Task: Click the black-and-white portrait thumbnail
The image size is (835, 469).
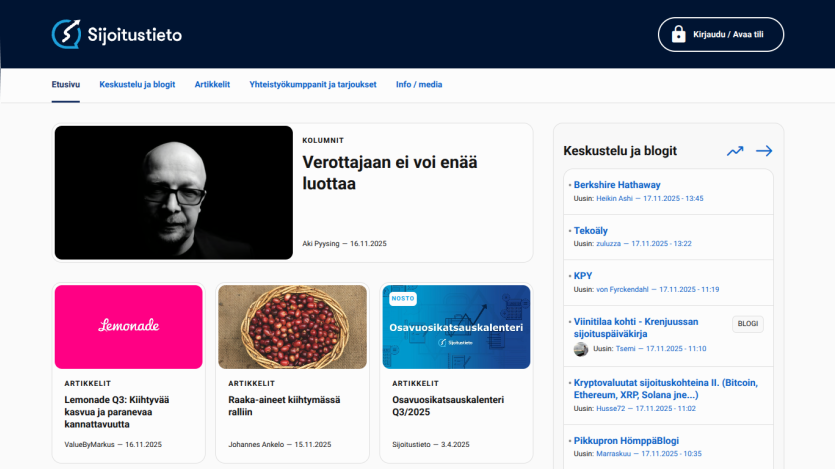Action: (174, 193)
